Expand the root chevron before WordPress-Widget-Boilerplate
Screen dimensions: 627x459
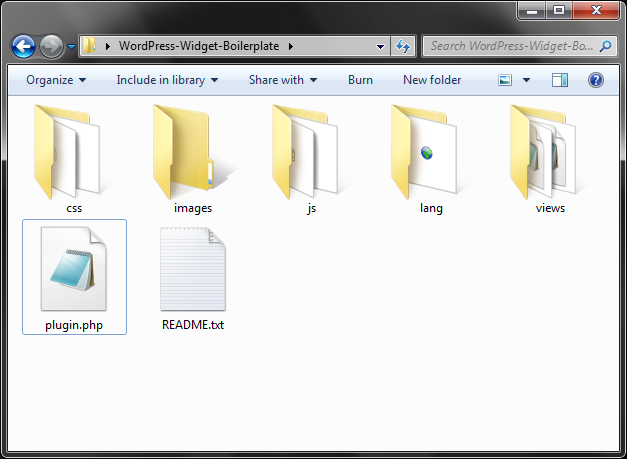[x=107, y=46]
